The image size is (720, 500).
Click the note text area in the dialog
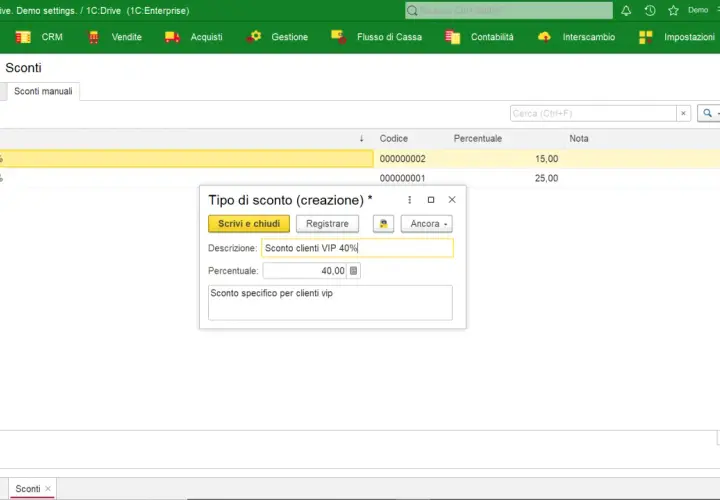click(x=330, y=303)
